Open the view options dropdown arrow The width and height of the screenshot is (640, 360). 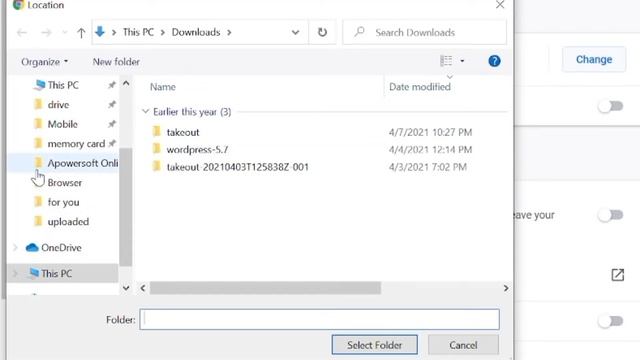[462, 61]
